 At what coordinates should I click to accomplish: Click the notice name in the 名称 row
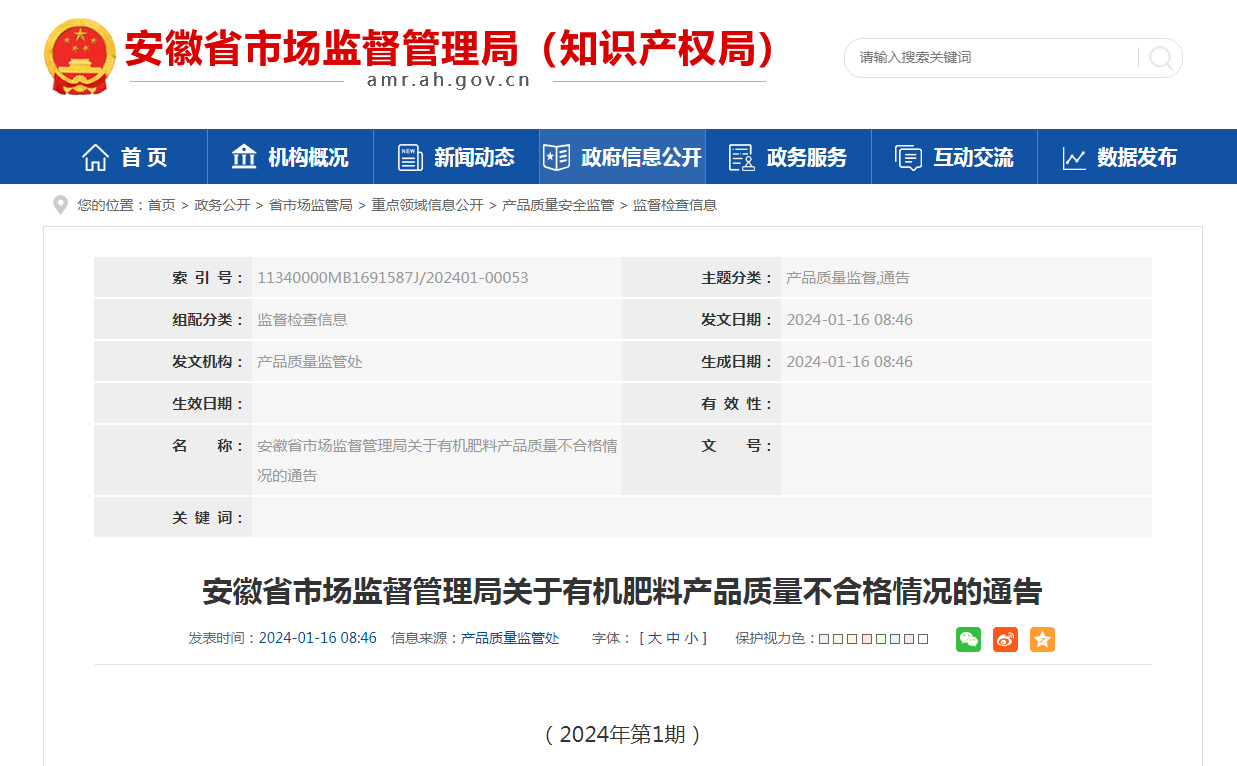click(437, 461)
